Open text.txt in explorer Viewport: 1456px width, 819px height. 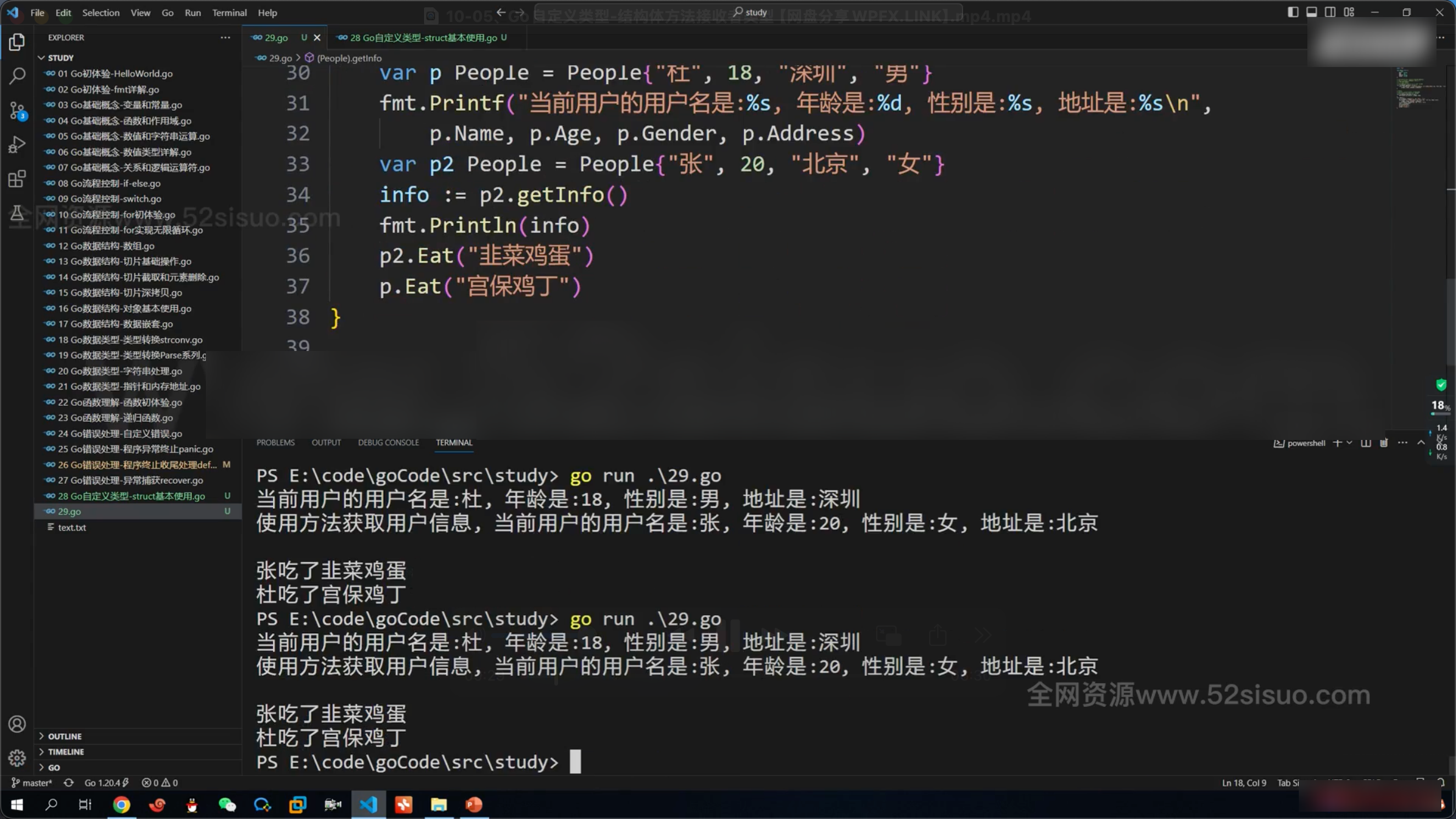(72, 527)
